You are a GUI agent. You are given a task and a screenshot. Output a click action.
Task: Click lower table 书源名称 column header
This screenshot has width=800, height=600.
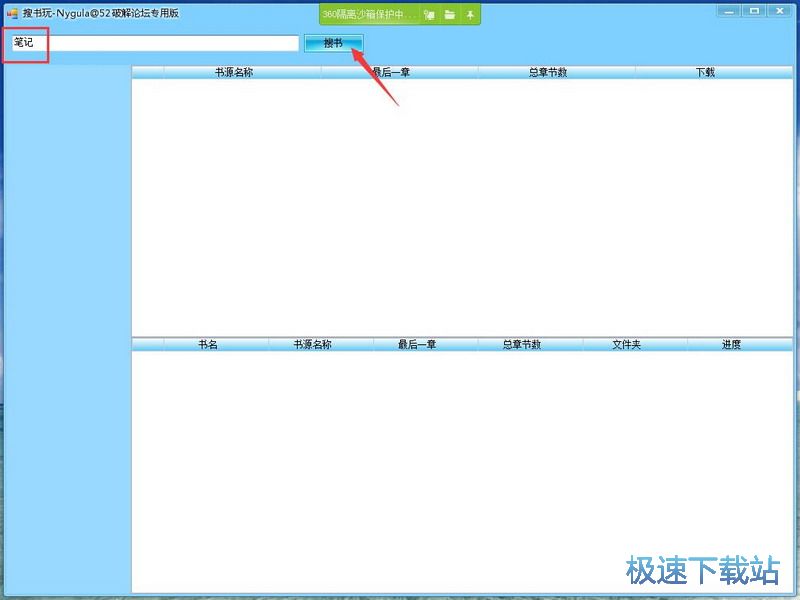pyautogui.click(x=312, y=344)
